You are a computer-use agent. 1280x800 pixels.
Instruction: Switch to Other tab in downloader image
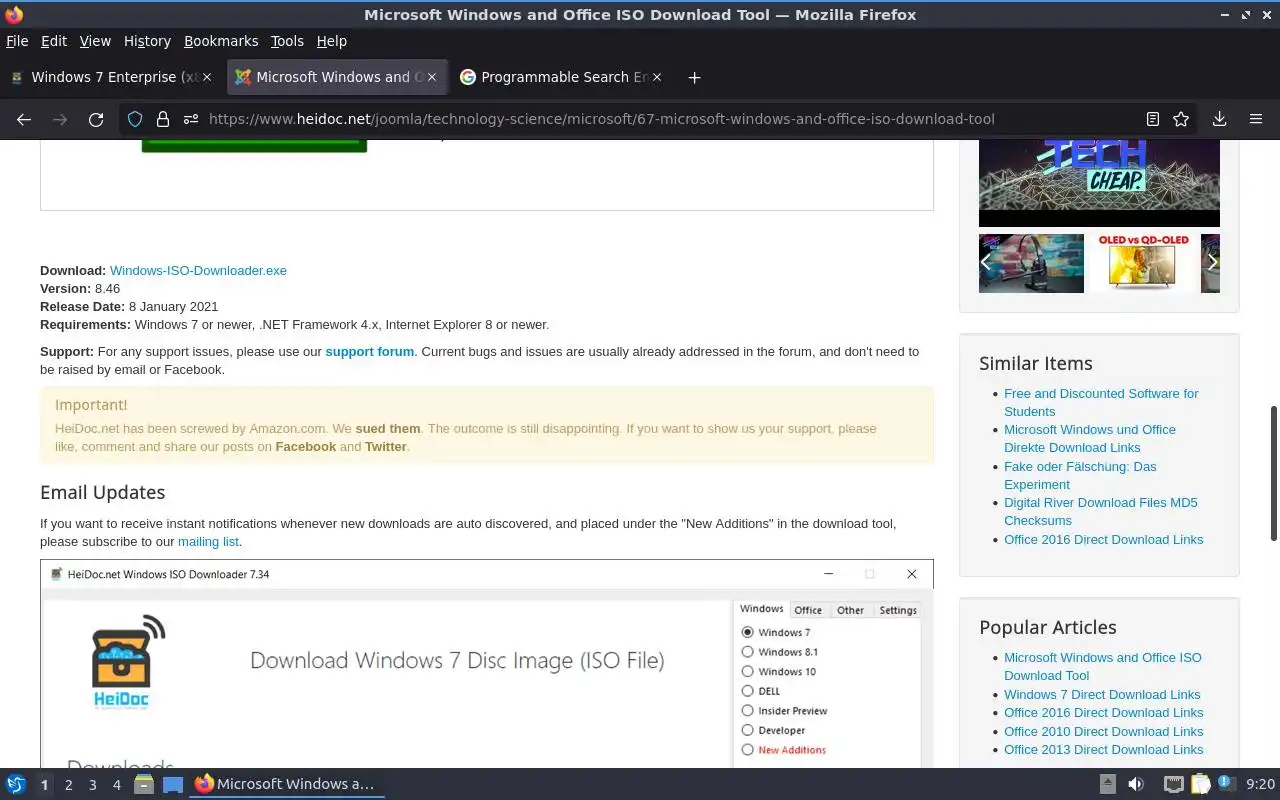pos(850,610)
